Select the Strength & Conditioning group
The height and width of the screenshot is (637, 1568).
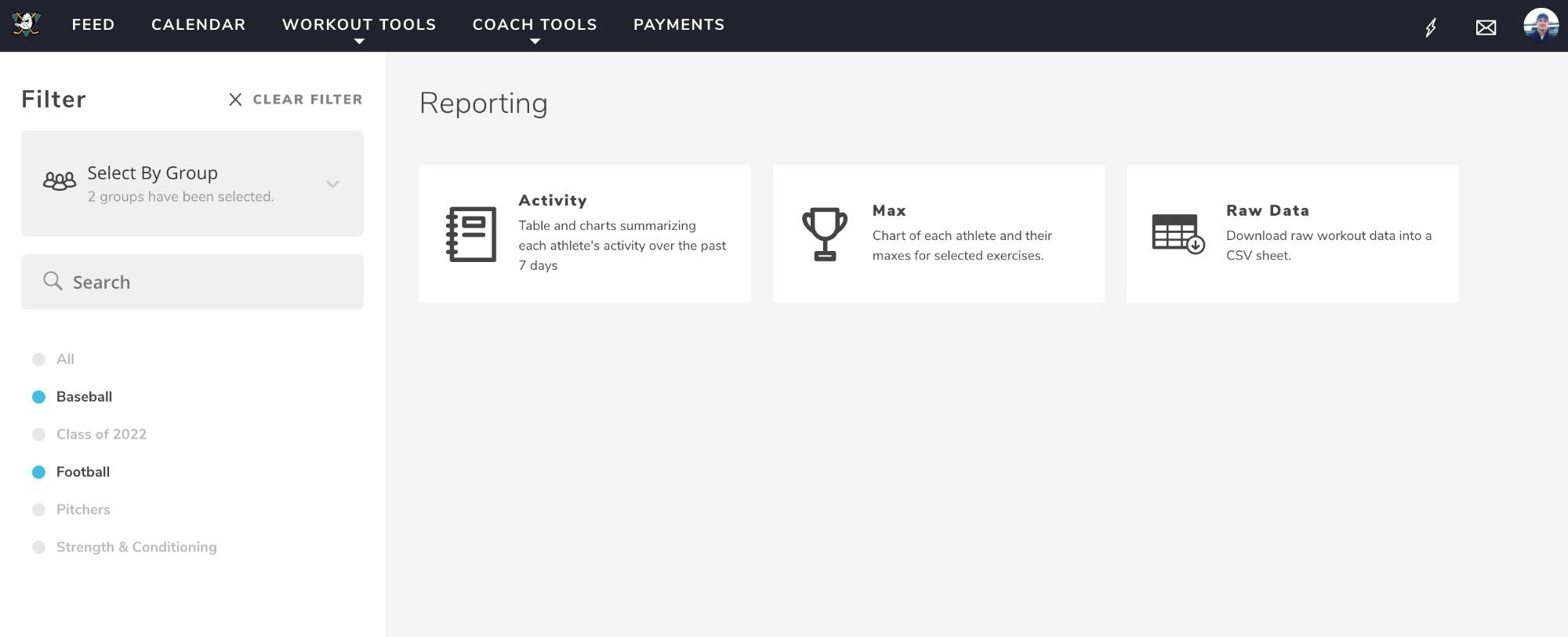click(124, 548)
